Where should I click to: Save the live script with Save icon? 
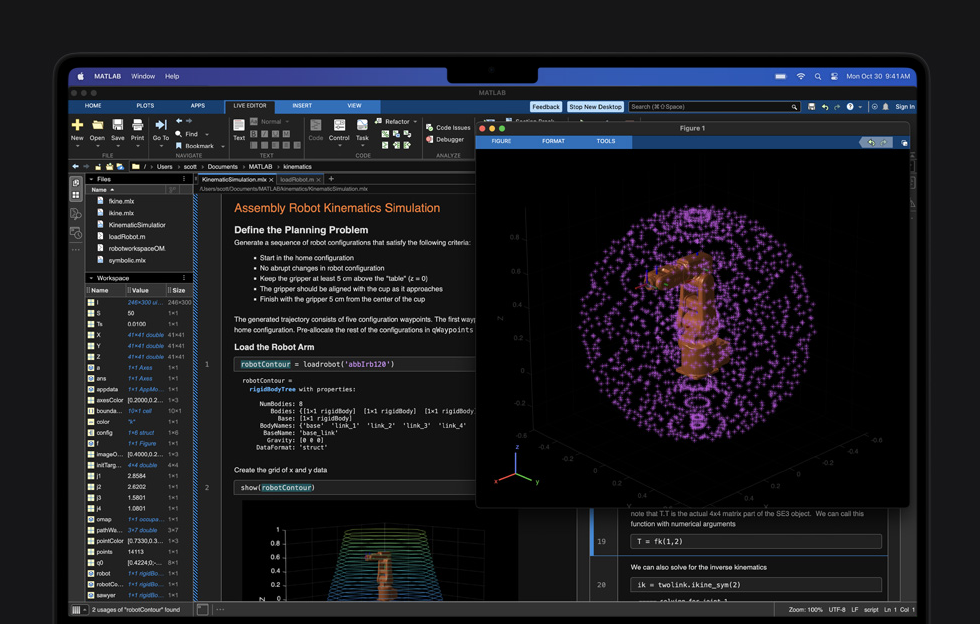(x=118, y=125)
